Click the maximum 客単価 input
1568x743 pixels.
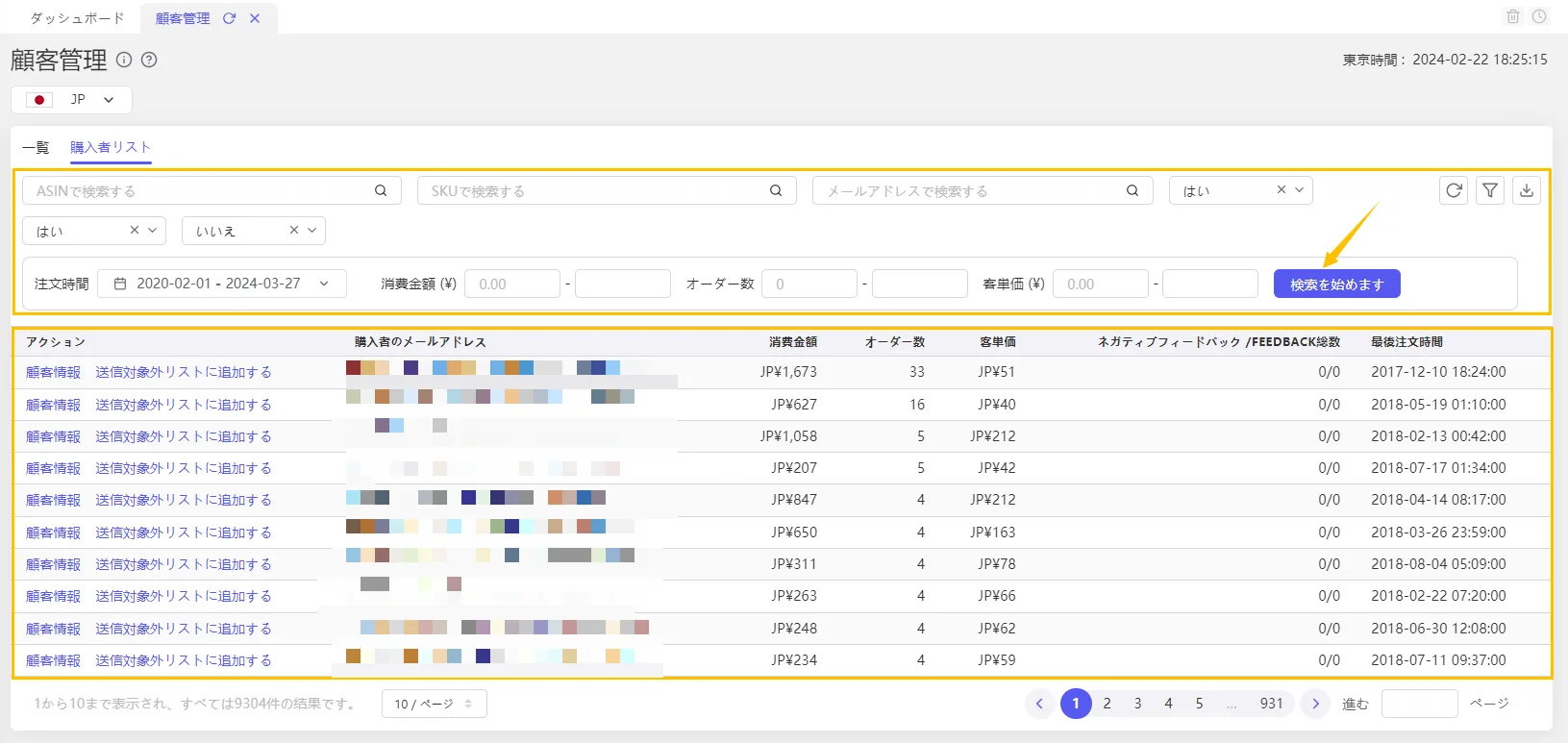point(1210,284)
